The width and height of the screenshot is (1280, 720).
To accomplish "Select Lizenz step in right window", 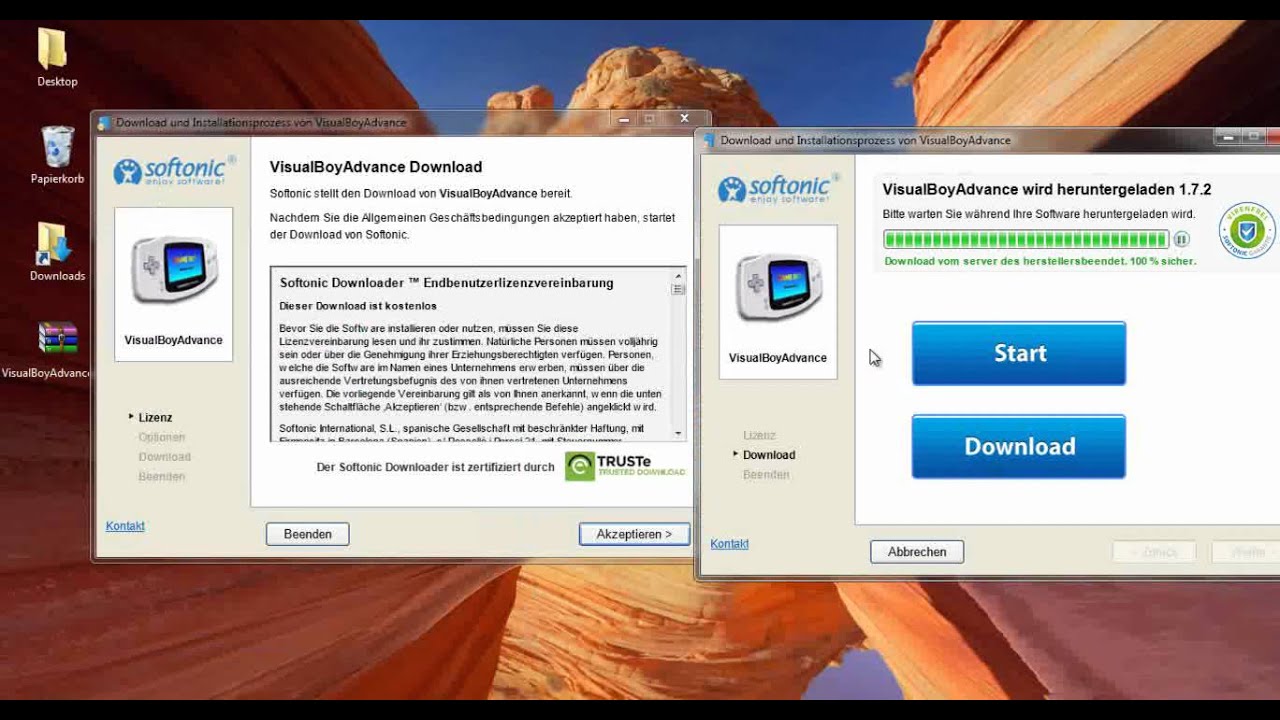I will pos(759,435).
